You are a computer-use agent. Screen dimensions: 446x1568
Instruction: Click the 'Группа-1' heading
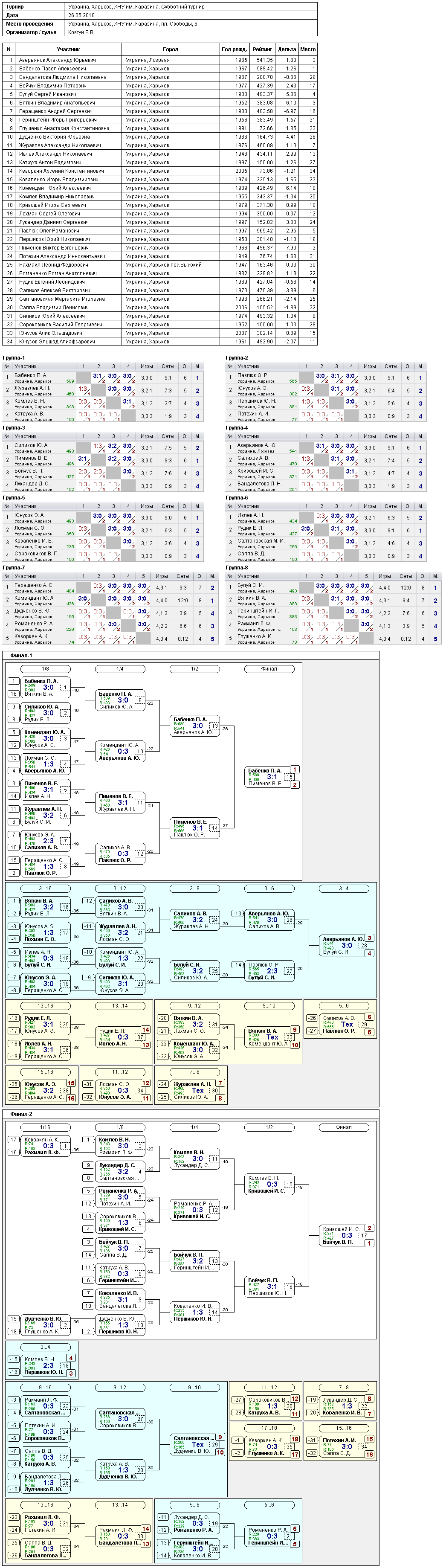tap(14, 358)
